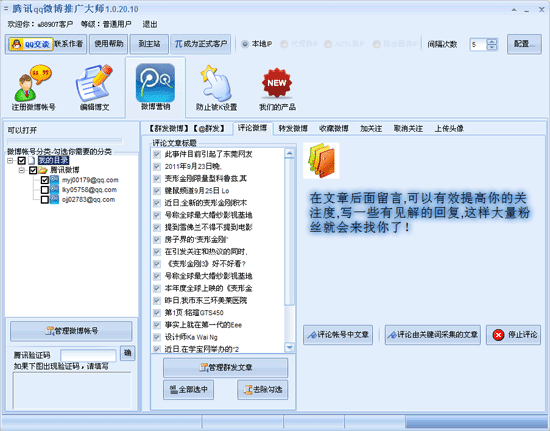
Task: Switch to the 转发微博 tab
Action: 293,129
